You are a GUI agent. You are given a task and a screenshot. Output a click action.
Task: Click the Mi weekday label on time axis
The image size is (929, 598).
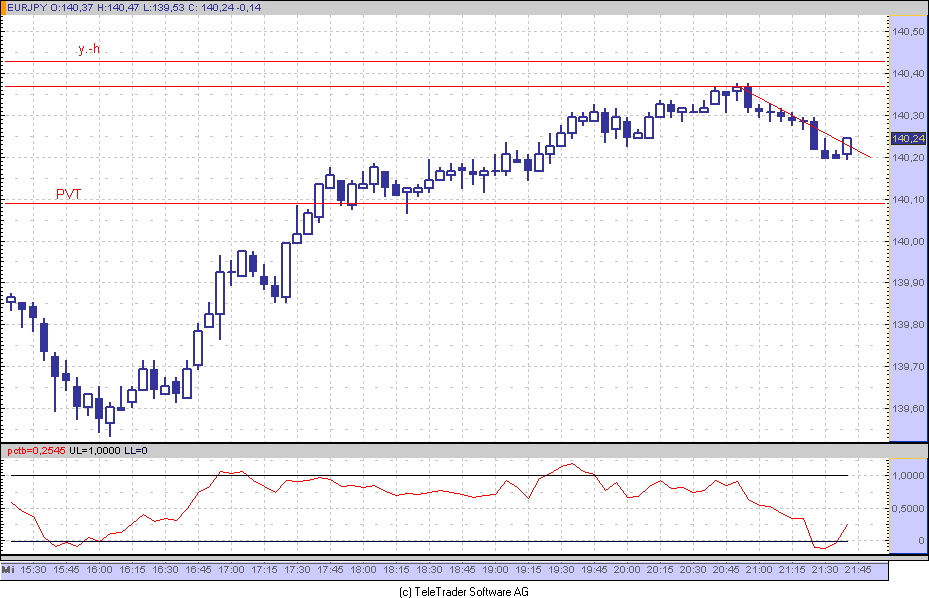tap(8, 570)
